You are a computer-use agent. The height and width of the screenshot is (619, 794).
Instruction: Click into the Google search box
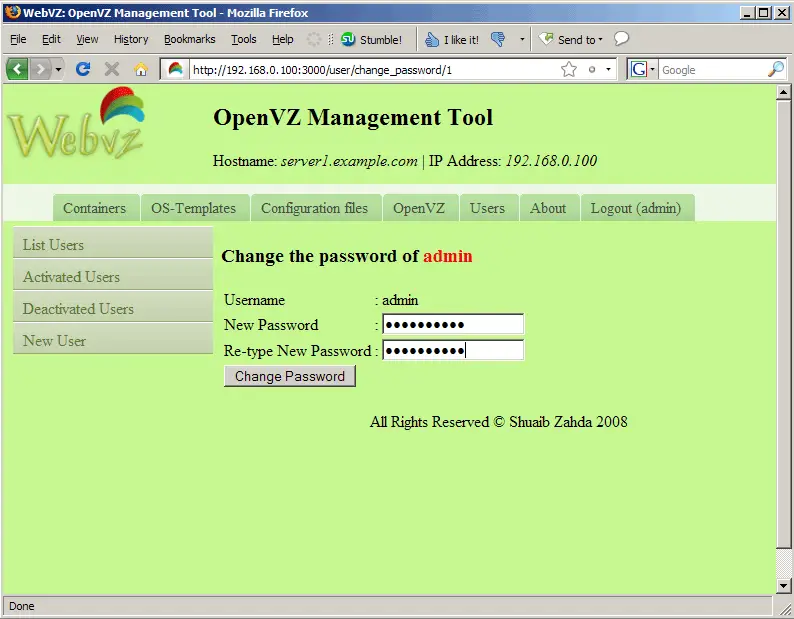tap(712, 70)
